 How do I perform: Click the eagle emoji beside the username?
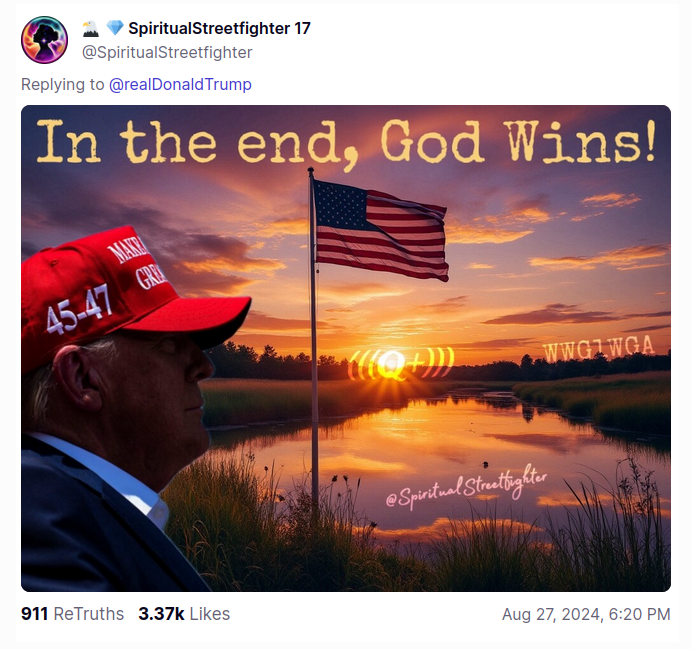pyautogui.click(x=90, y=29)
